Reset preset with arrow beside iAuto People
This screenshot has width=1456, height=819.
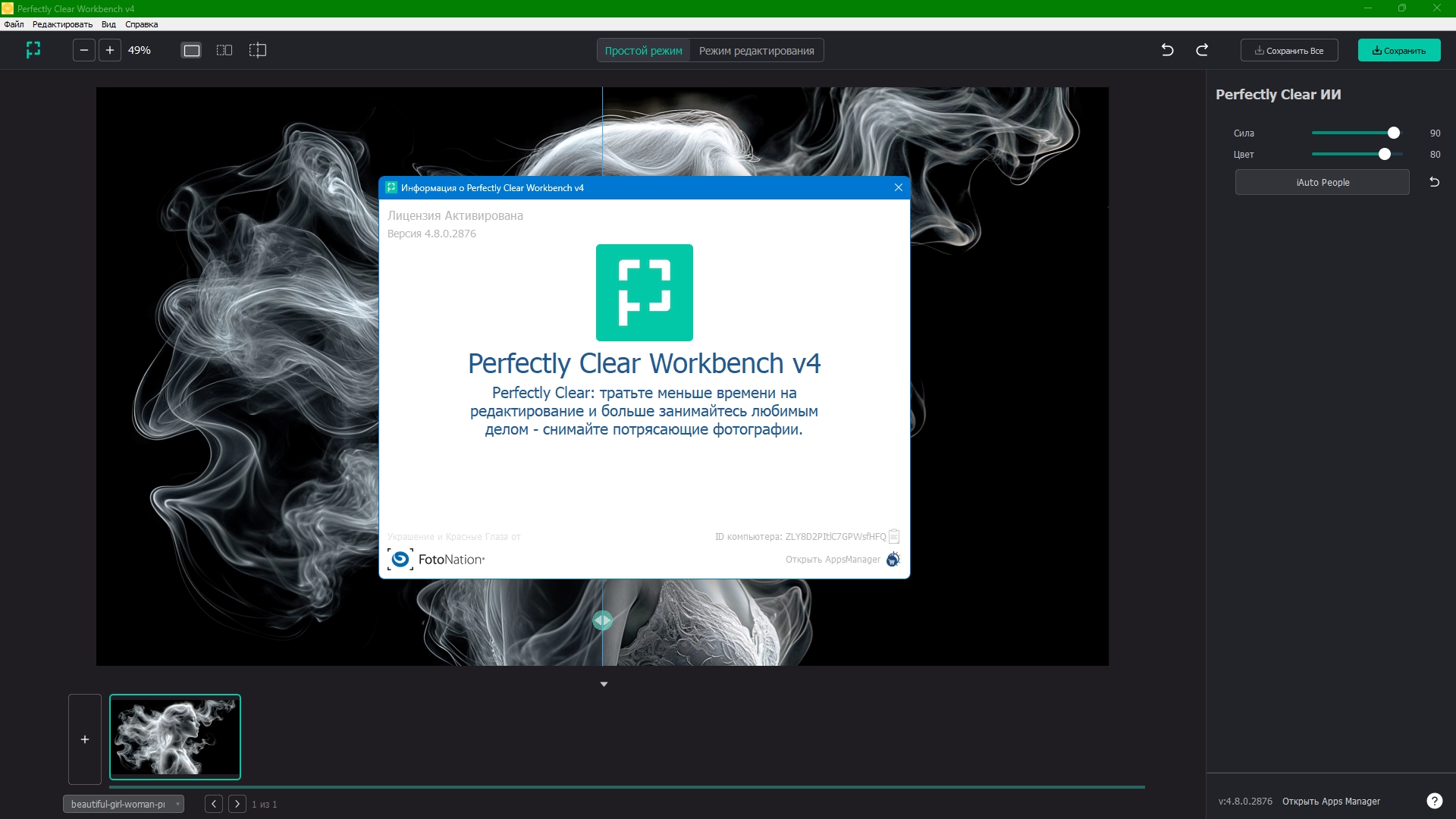coord(1434,182)
